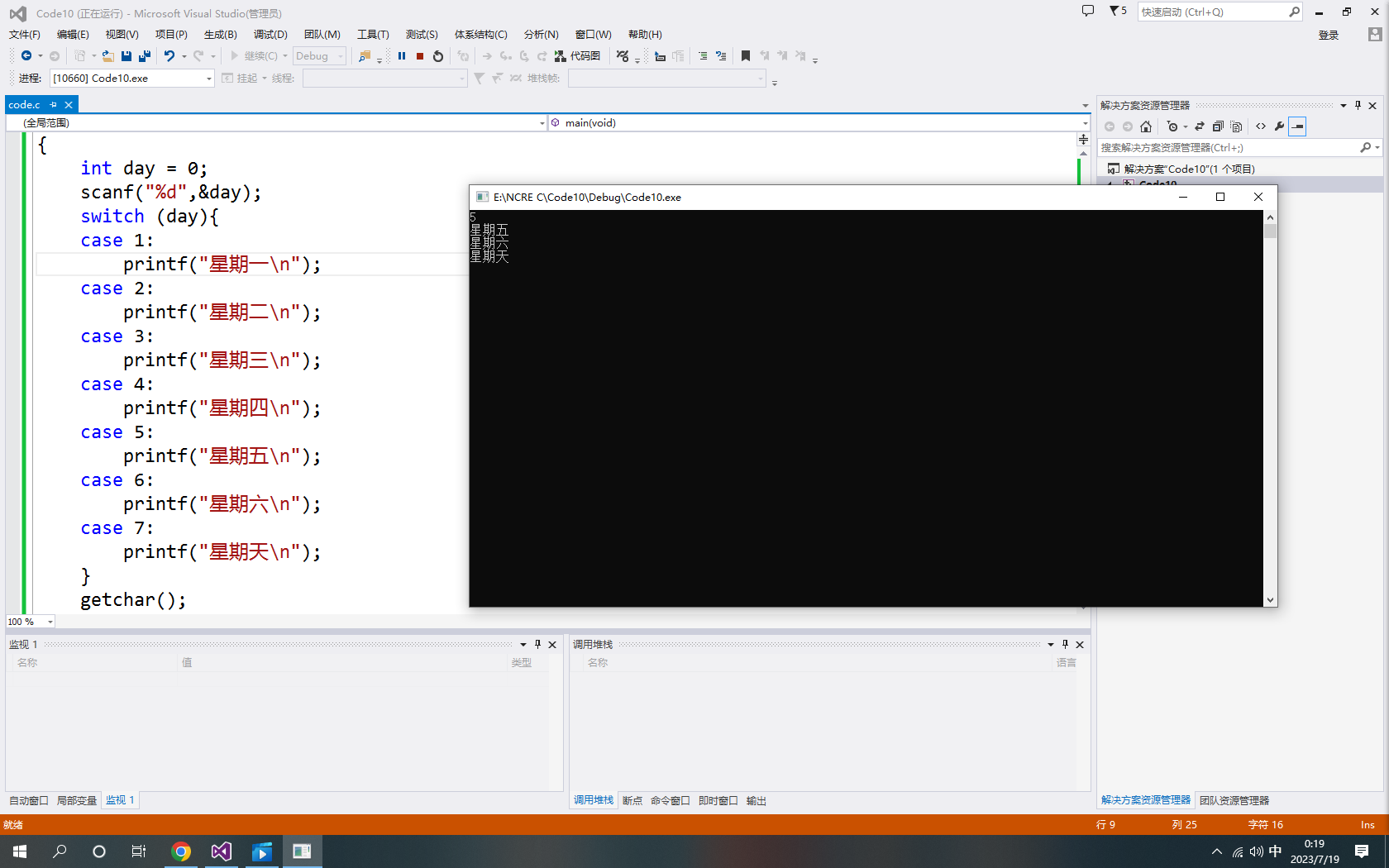The width and height of the screenshot is (1389, 868).
Task: Save the file with the floppy disk icon
Action: 126,55
